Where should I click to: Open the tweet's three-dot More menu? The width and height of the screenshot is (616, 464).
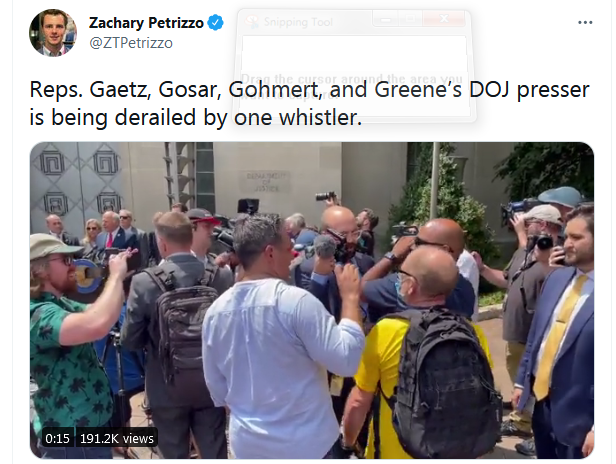click(x=585, y=22)
